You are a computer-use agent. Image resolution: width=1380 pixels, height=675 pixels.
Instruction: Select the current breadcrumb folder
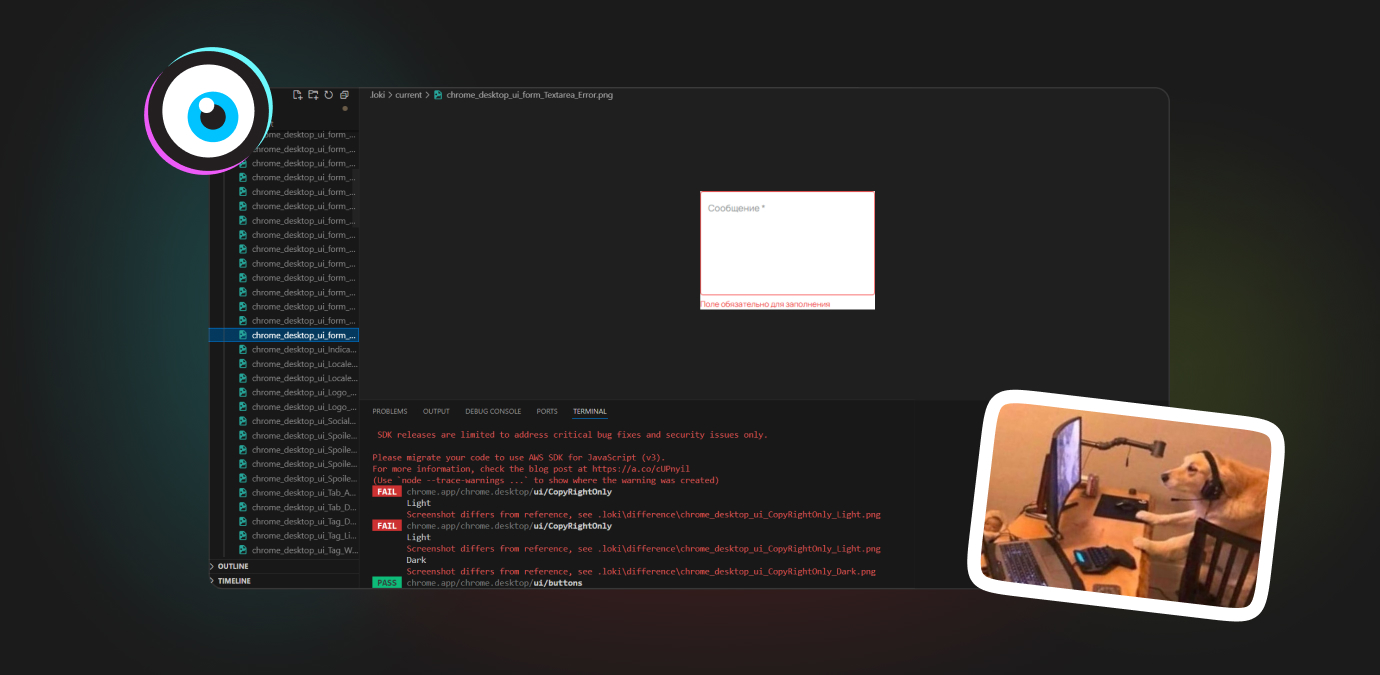coord(408,95)
